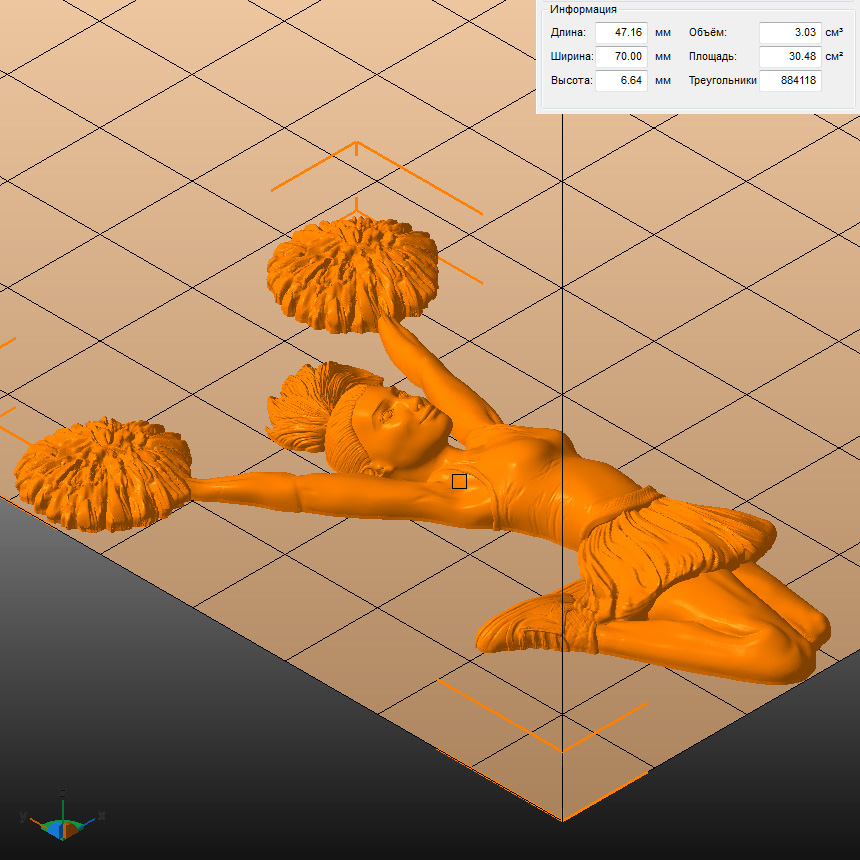Click the orange bounding box corner below the model

pyautogui.click(x=561, y=749)
